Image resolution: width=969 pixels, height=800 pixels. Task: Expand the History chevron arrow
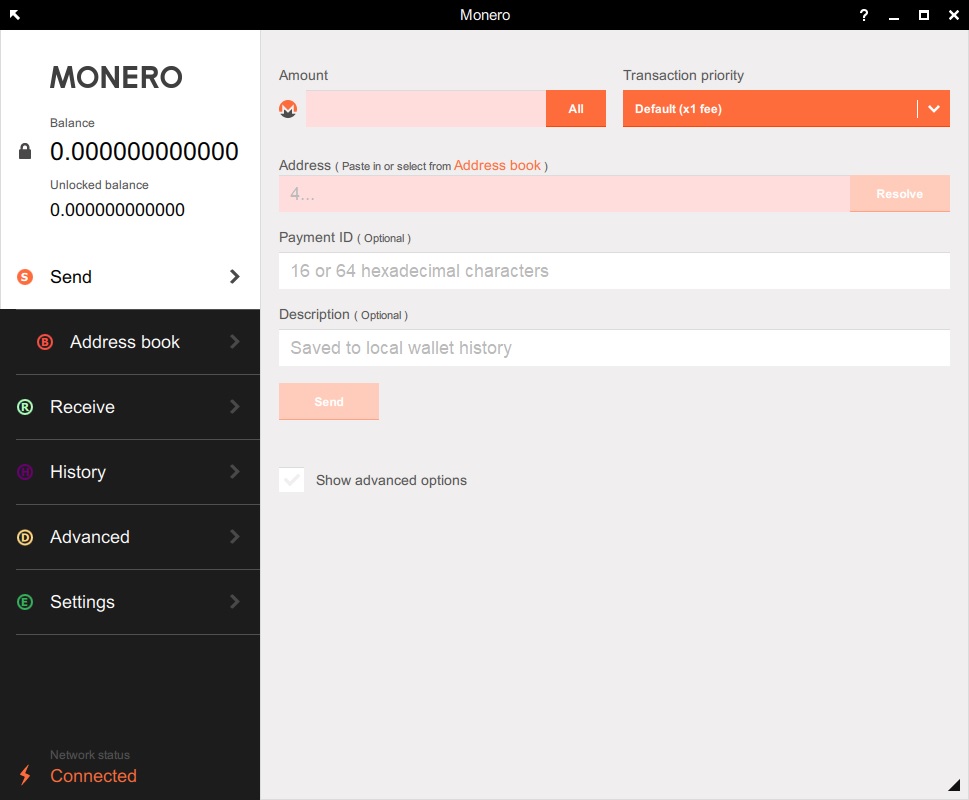click(234, 472)
